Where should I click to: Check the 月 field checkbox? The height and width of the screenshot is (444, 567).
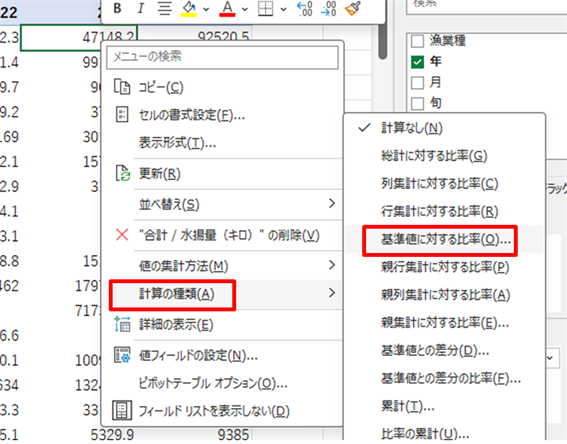coord(417,83)
